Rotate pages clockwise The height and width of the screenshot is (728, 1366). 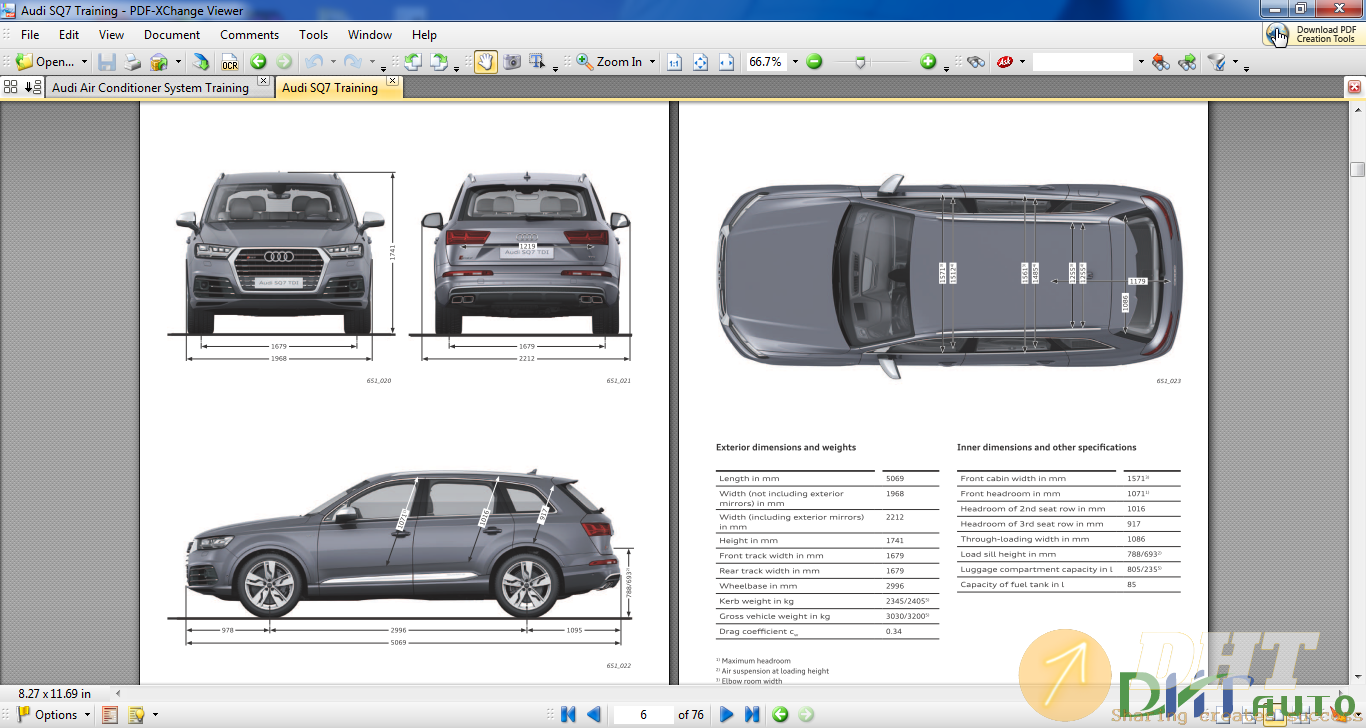point(439,62)
